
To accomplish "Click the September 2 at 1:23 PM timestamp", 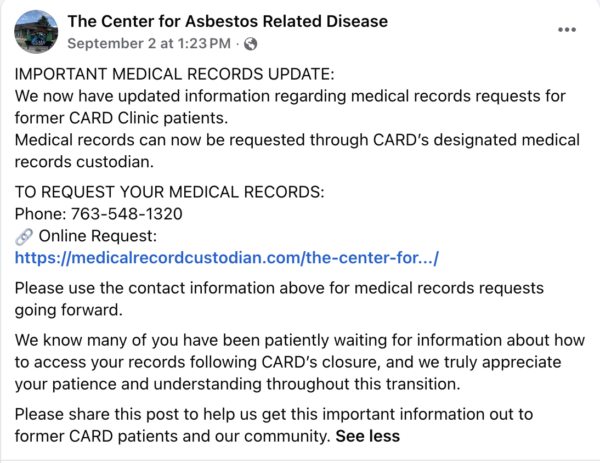I will 149,44.
